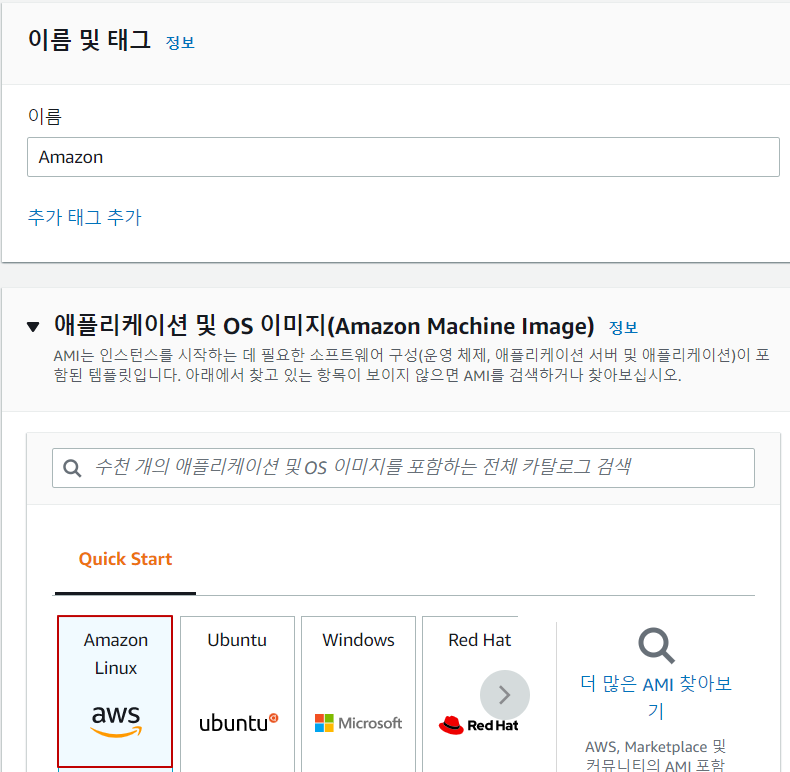This screenshot has width=790, height=772.
Task: Click the AMI description paragraph text
Action: coord(411,365)
